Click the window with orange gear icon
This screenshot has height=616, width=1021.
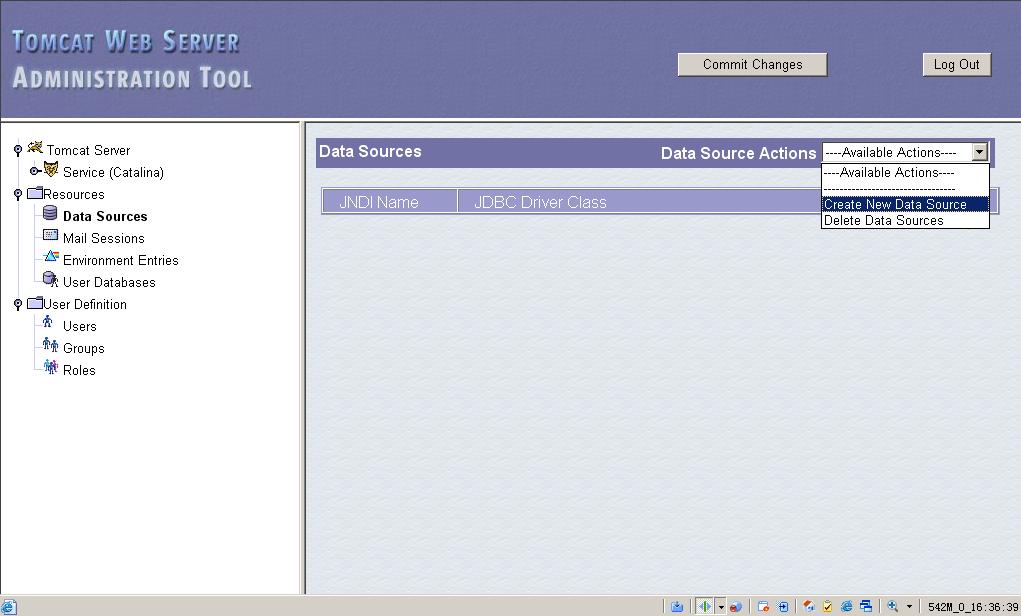[x=764, y=607]
